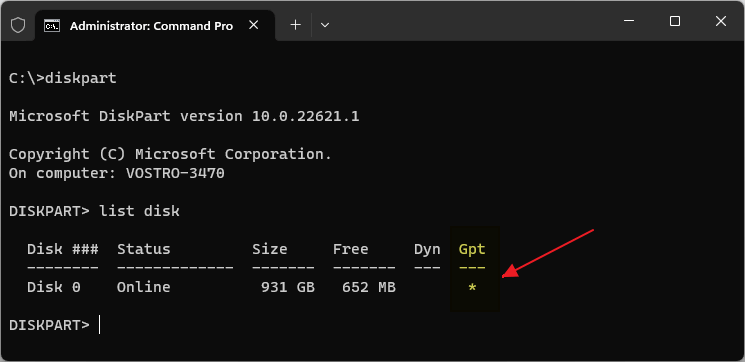Click the DiskPart version 10.0.22621.1 line
The image size is (745, 362).
tap(184, 116)
